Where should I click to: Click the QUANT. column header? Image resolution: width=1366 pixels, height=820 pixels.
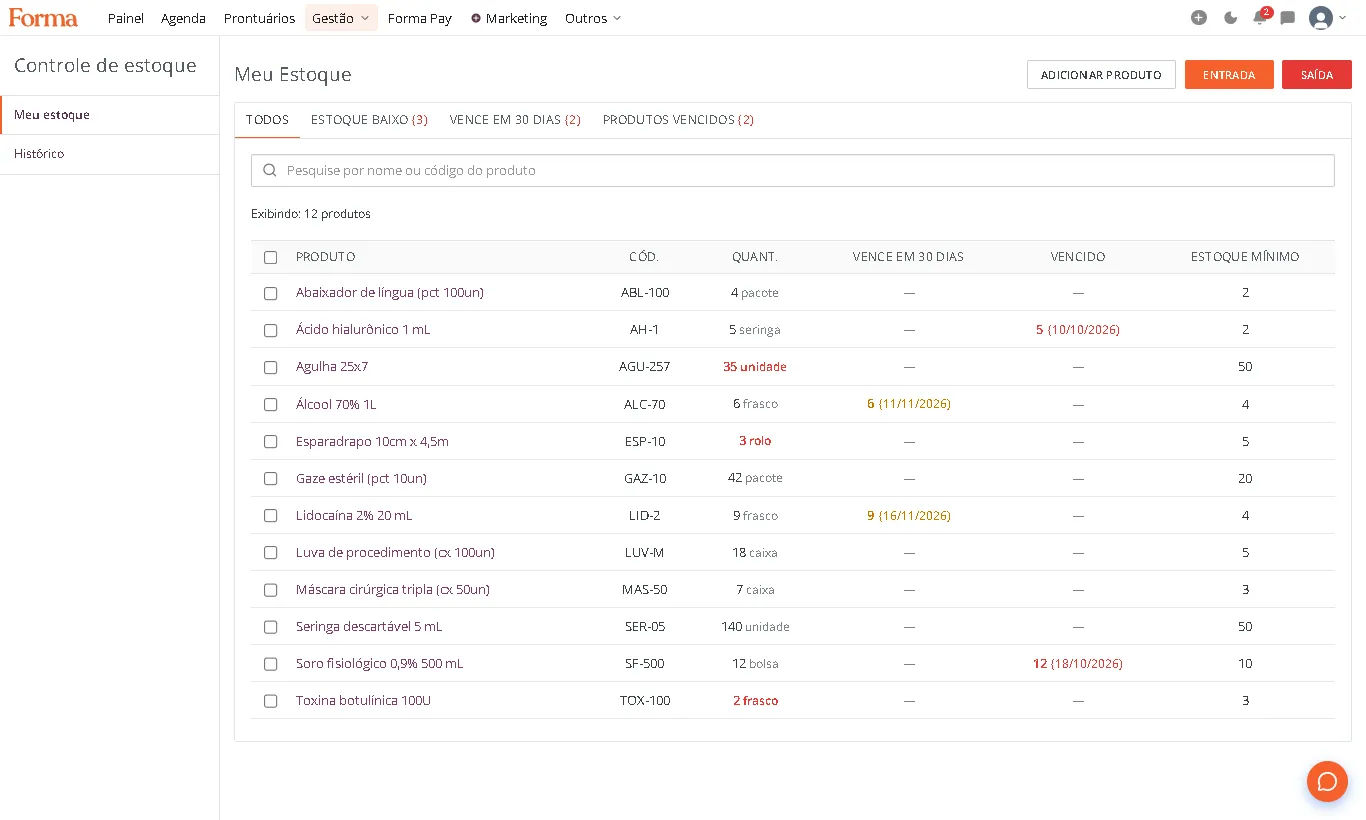pos(755,257)
